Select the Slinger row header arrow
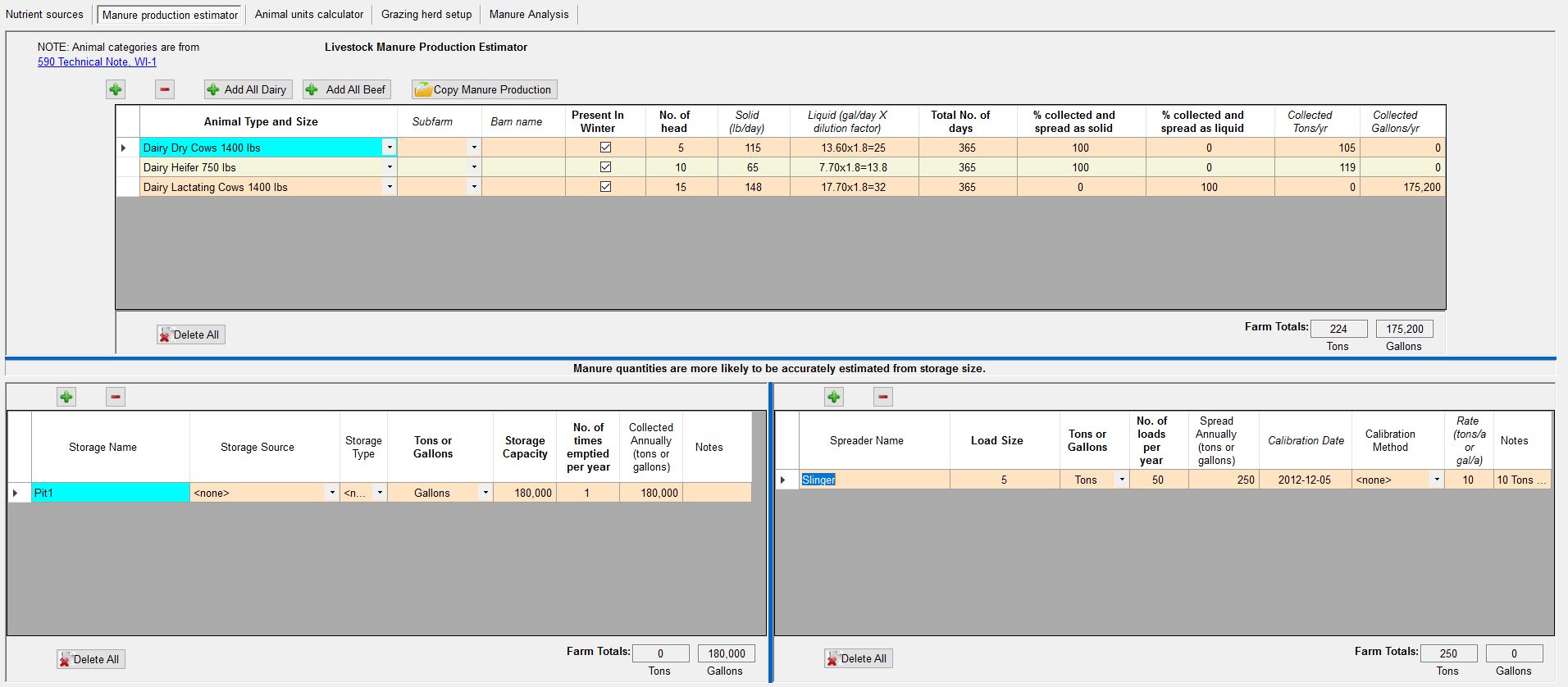This screenshot has height=687, width=1568. 787,480
